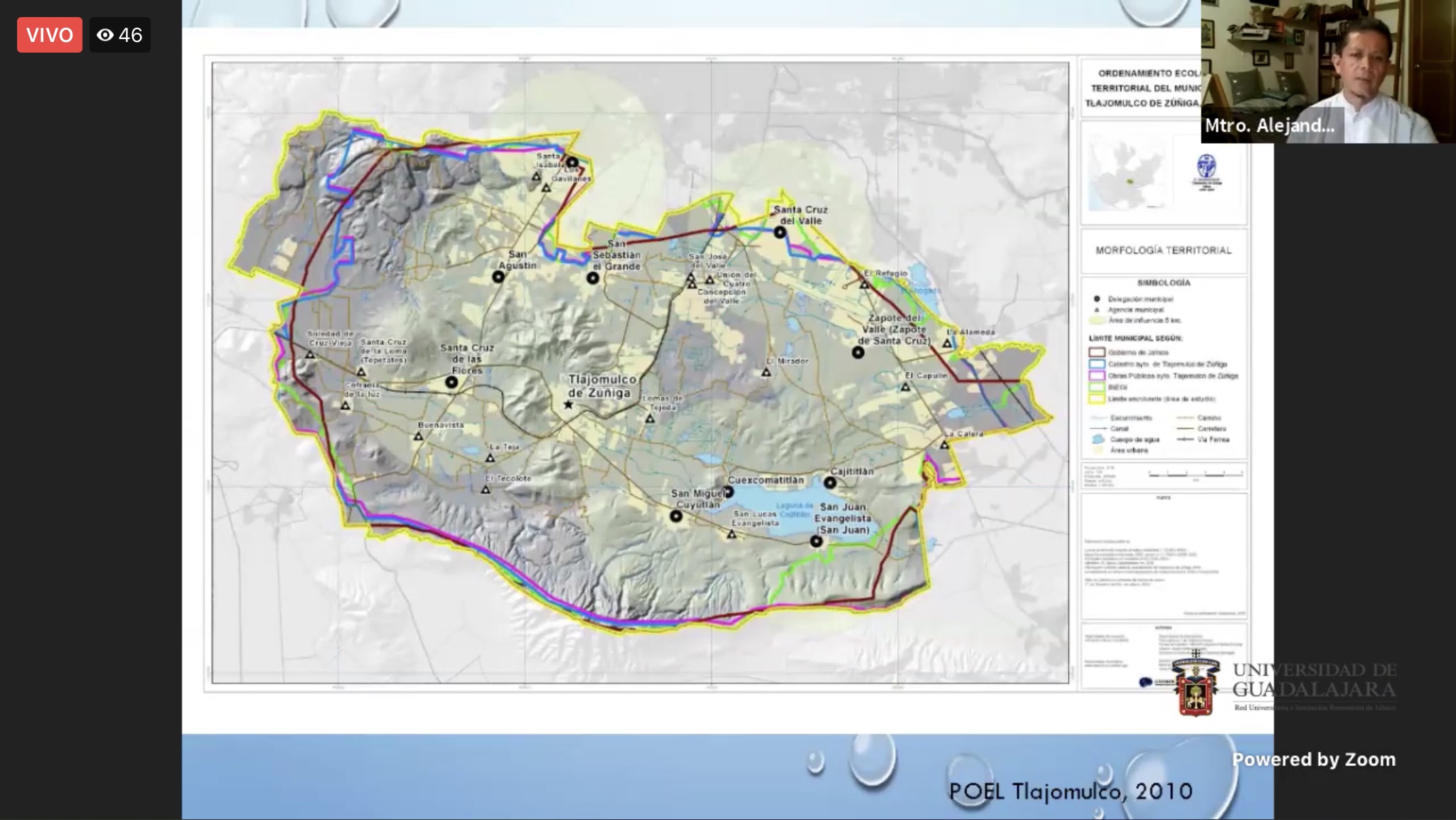The image size is (1456, 820).
Task: Click the eye viewer count icon
Action: pyautogui.click(x=105, y=35)
